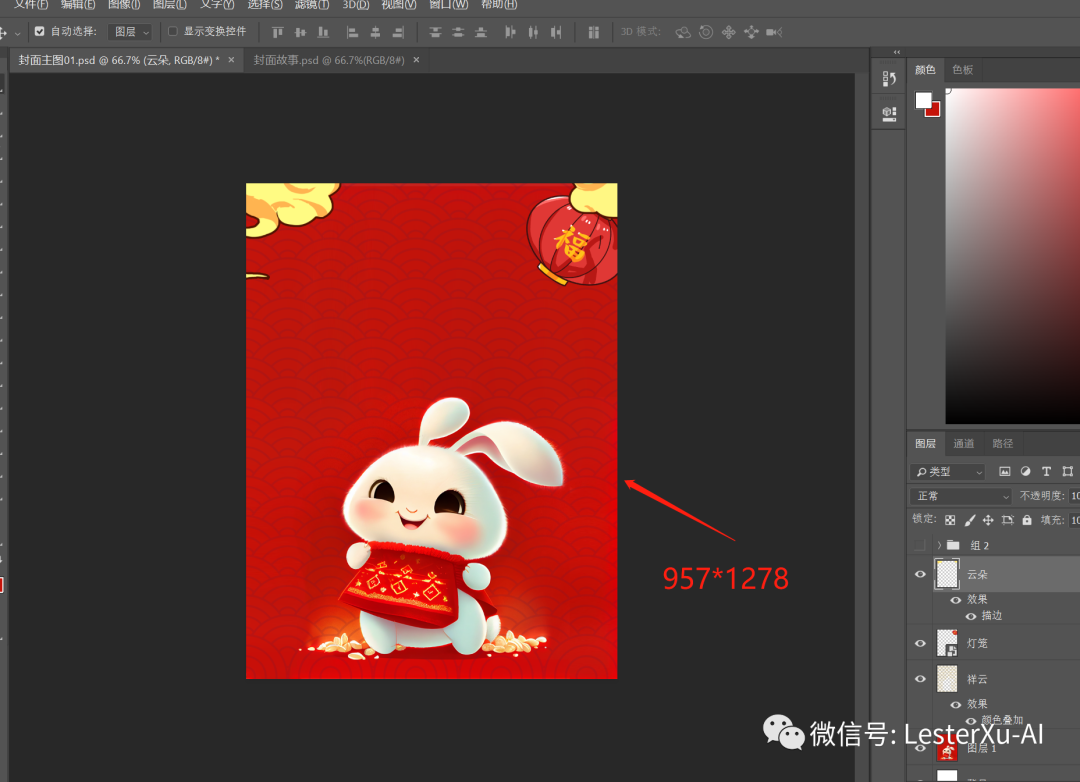The width and height of the screenshot is (1080, 782).
Task: Filter layers by adjustment layer icon
Action: [x=1026, y=472]
